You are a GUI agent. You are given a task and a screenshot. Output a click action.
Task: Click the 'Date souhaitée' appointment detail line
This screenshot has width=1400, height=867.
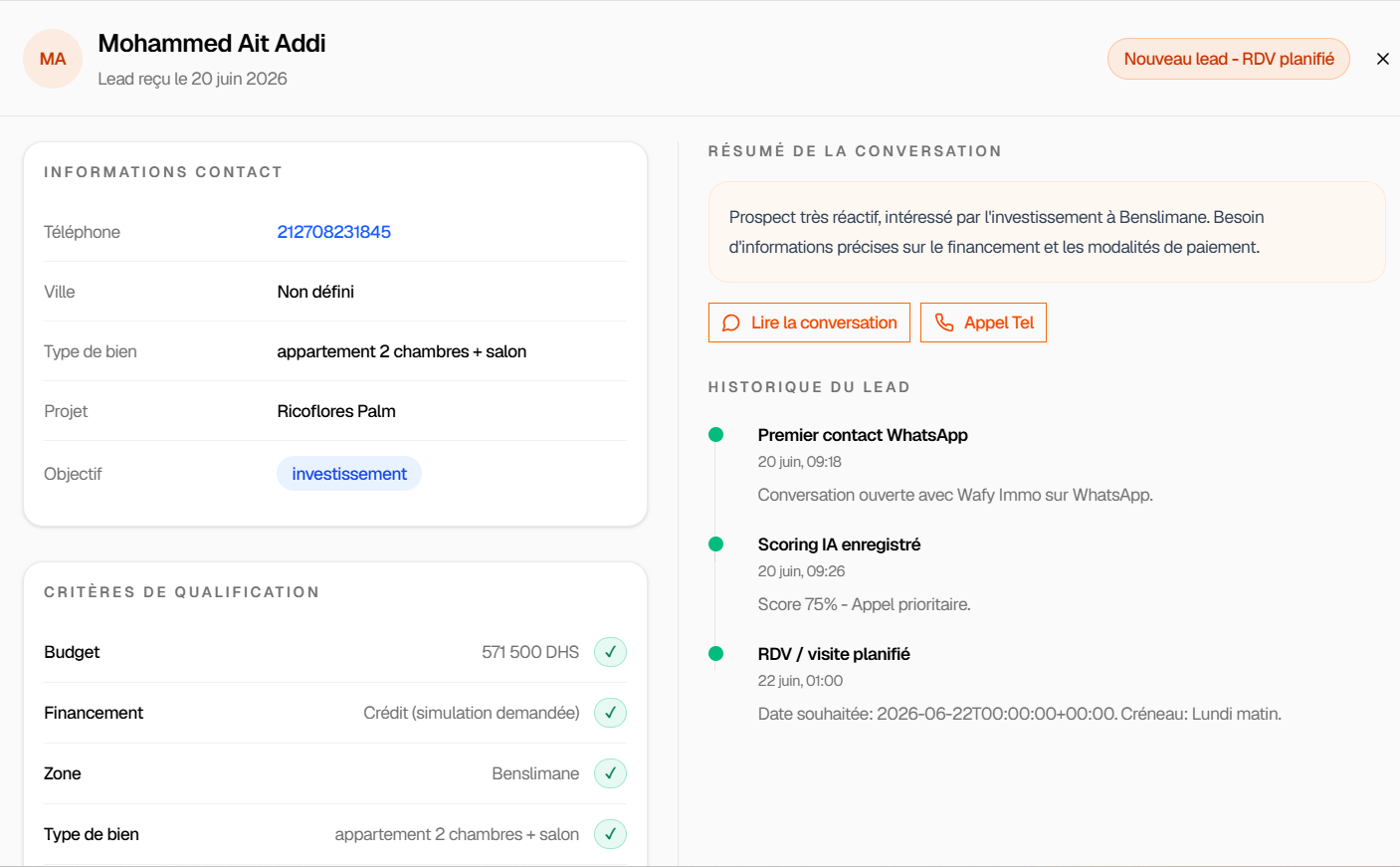(1019, 714)
